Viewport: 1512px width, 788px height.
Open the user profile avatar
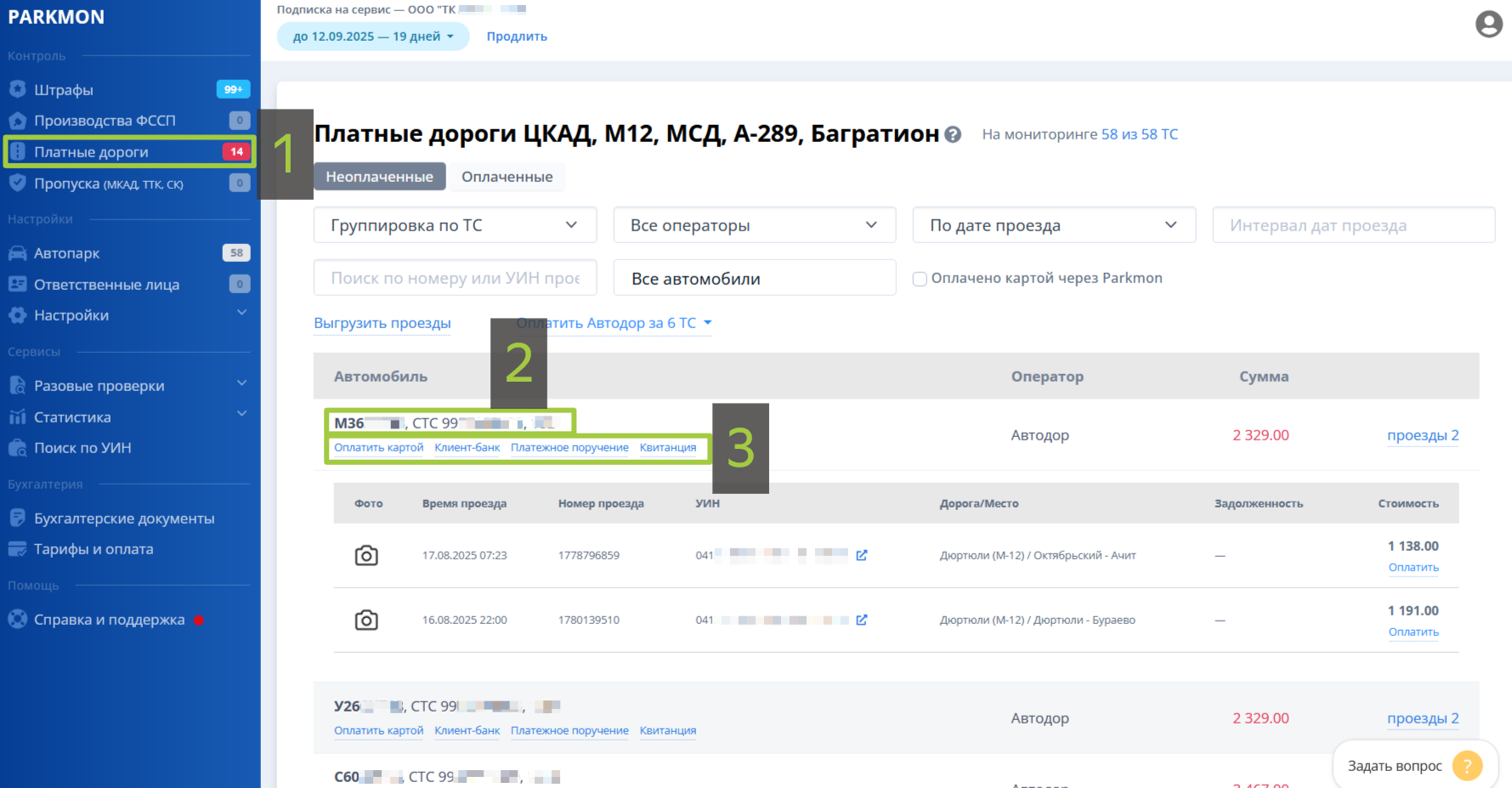coord(1488,24)
